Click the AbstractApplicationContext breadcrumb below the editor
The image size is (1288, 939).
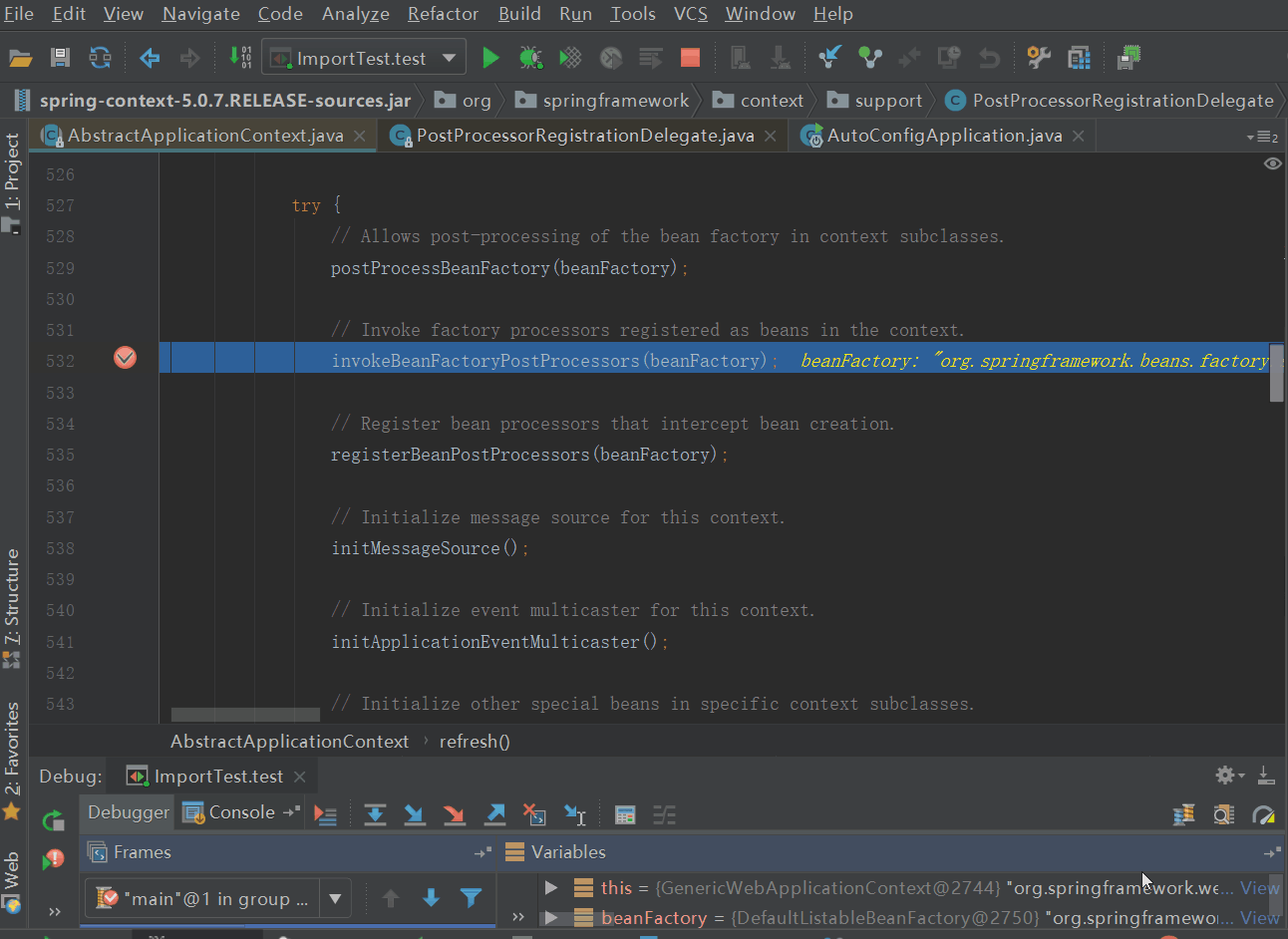[x=289, y=742]
